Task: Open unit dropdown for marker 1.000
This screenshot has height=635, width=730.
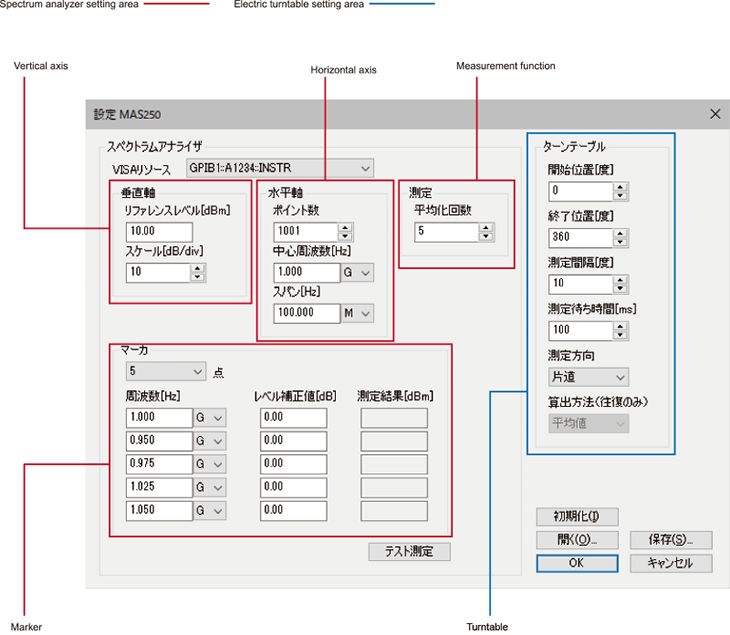Action: pos(210,418)
